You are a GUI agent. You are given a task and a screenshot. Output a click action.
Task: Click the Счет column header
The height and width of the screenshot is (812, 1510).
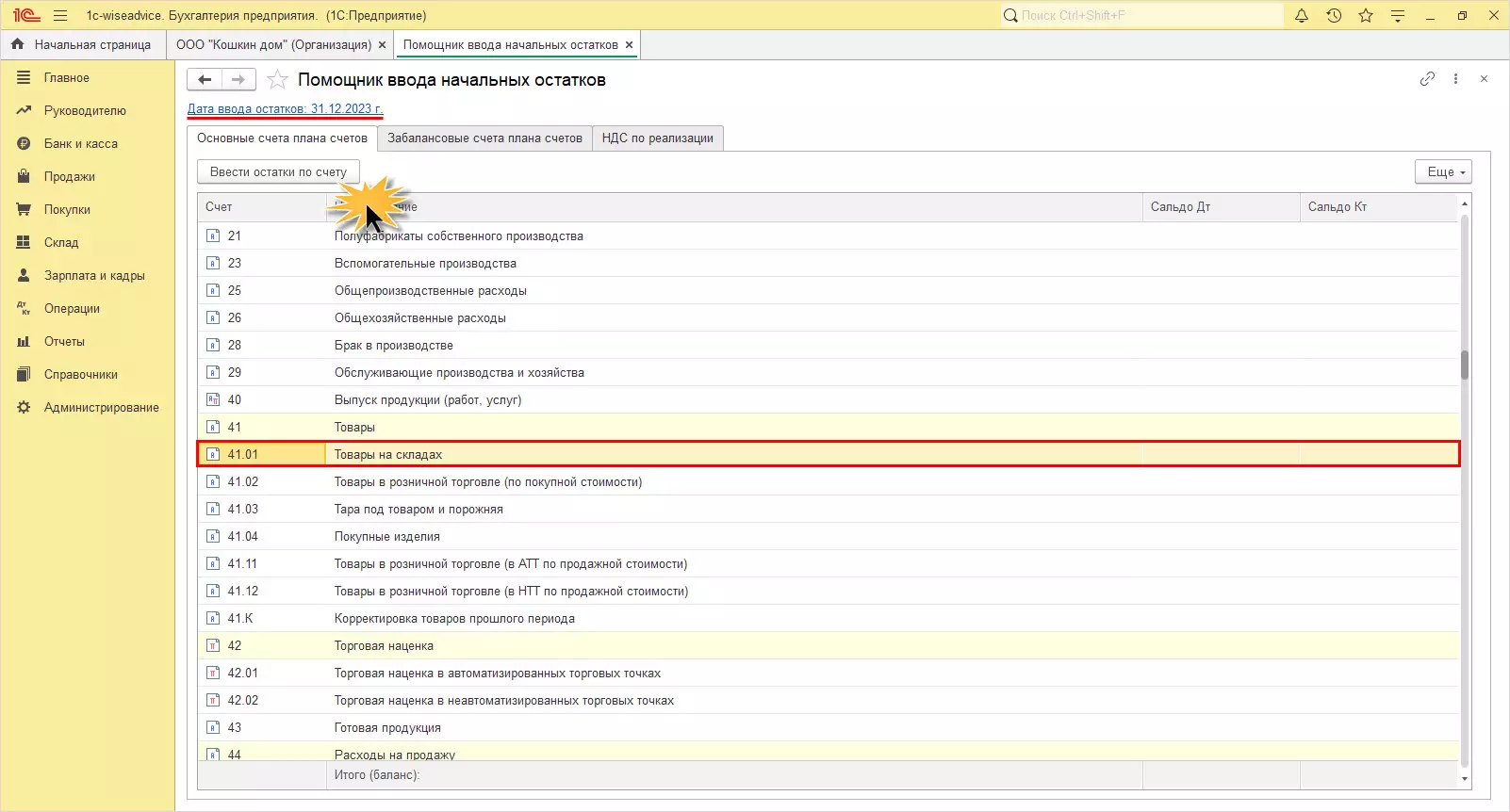tap(262, 207)
